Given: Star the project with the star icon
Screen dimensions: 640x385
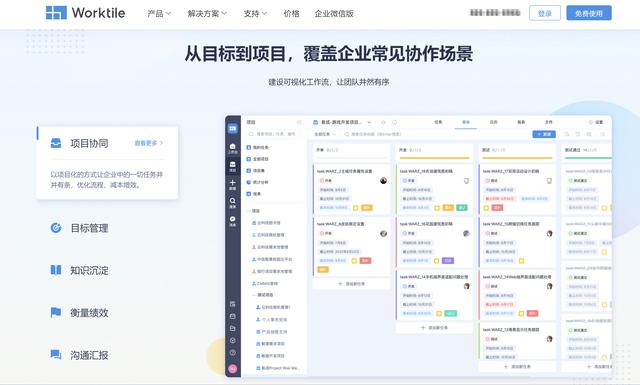Looking at the screenshot, I should coord(383,122).
